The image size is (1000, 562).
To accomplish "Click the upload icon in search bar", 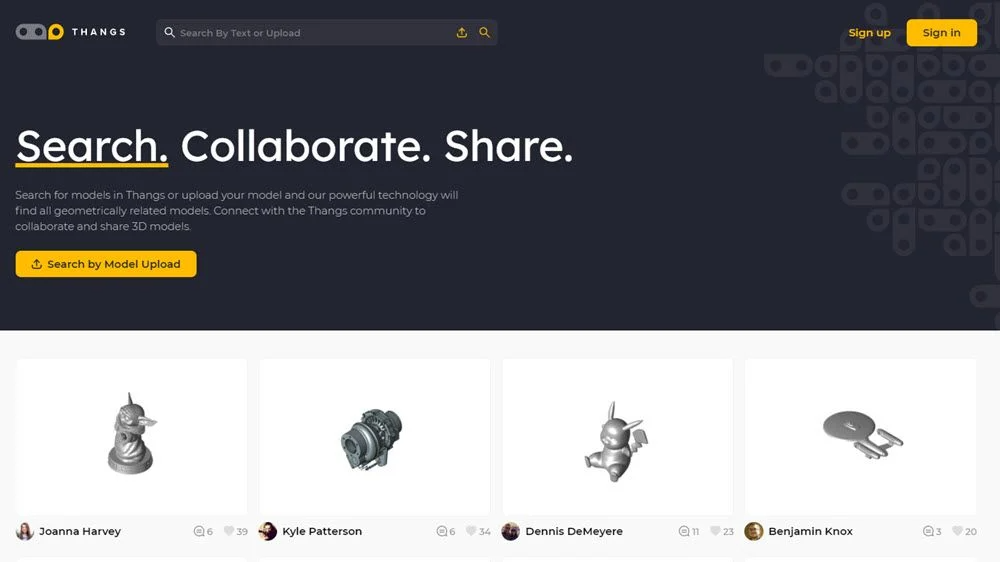I will 462,33.
